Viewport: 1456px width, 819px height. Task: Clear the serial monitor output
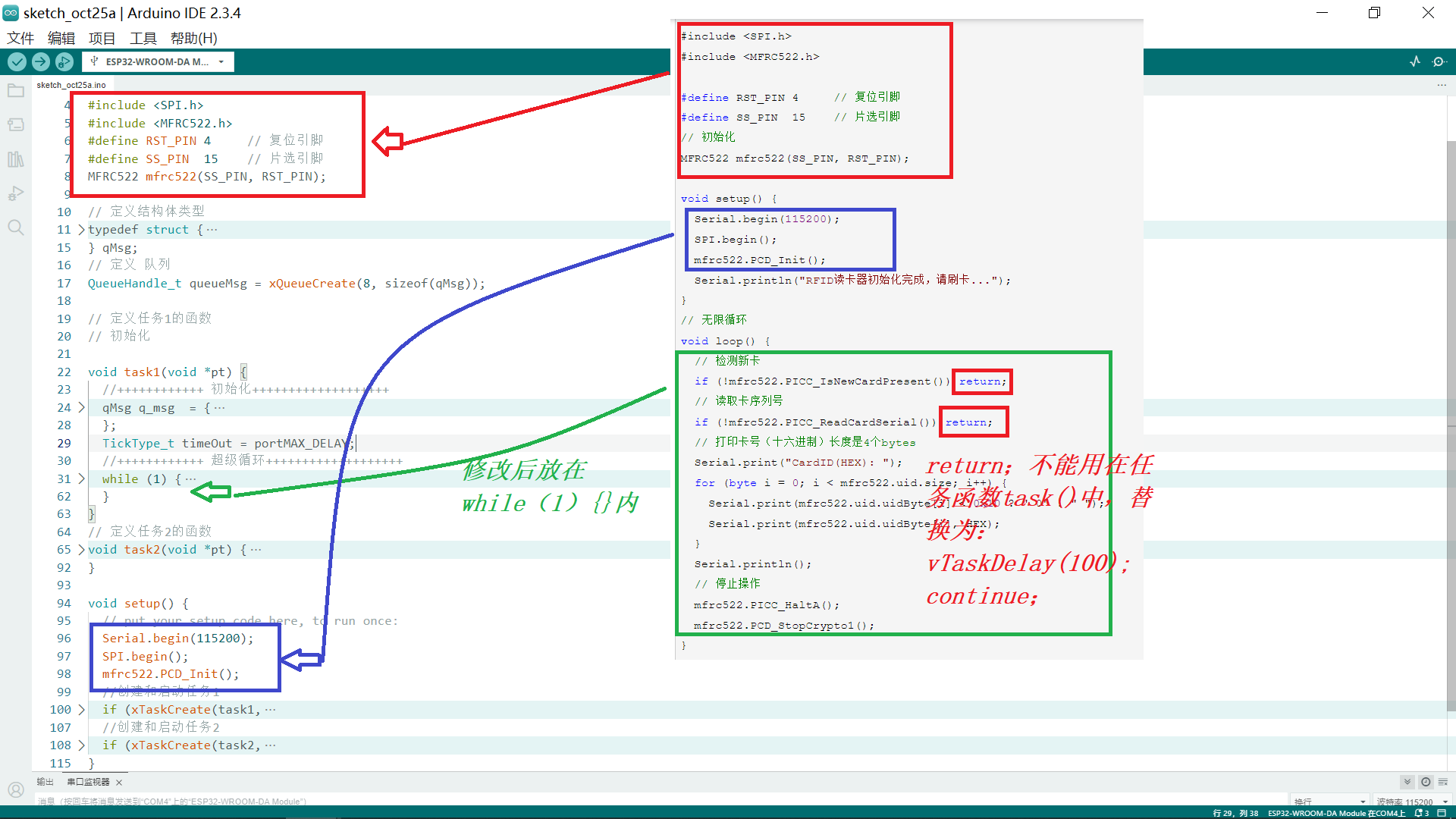[x=1443, y=782]
